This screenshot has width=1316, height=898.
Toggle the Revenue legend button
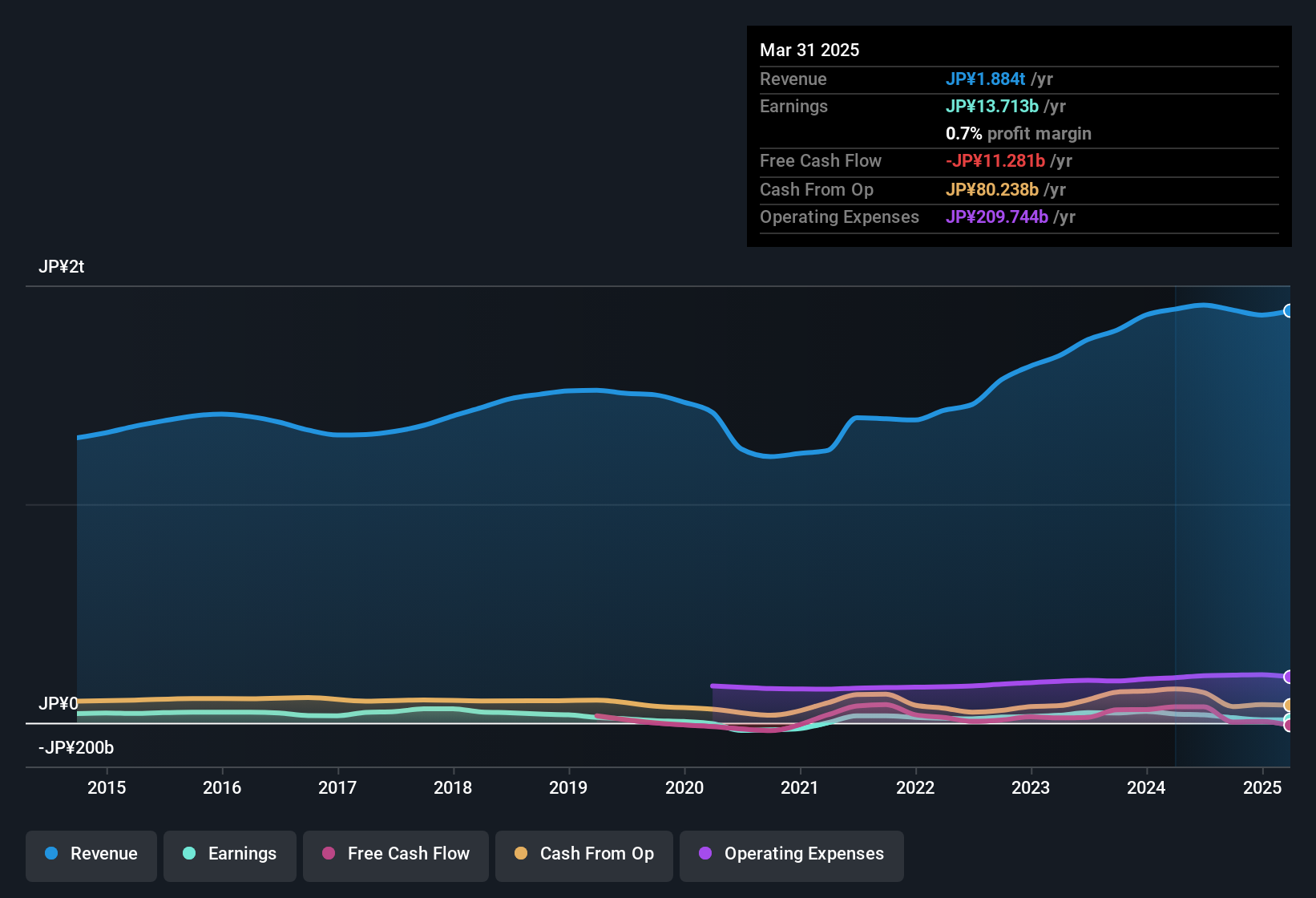pos(91,856)
